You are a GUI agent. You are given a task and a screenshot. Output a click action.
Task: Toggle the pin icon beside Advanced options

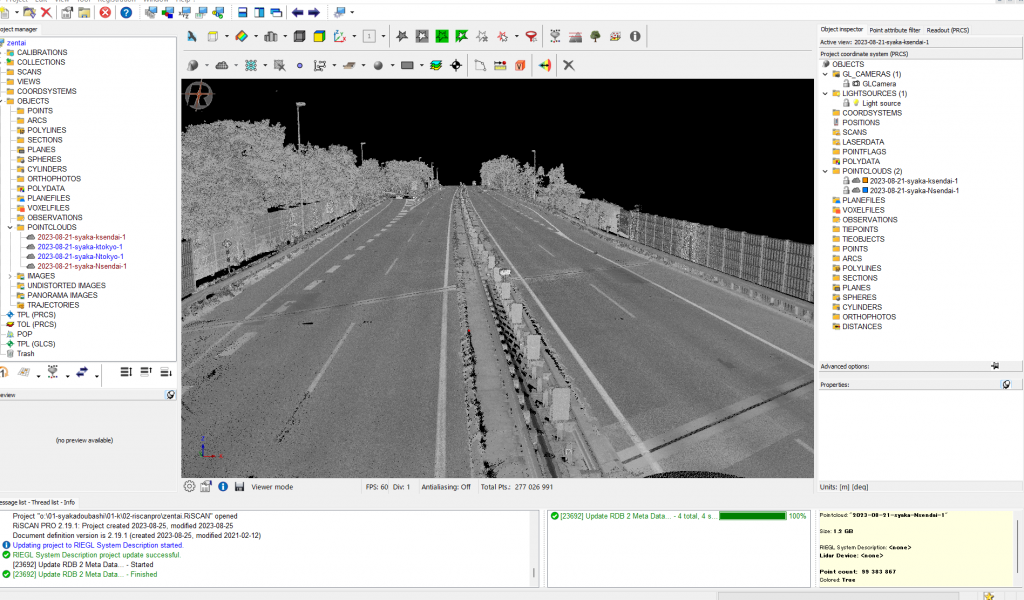point(995,366)
